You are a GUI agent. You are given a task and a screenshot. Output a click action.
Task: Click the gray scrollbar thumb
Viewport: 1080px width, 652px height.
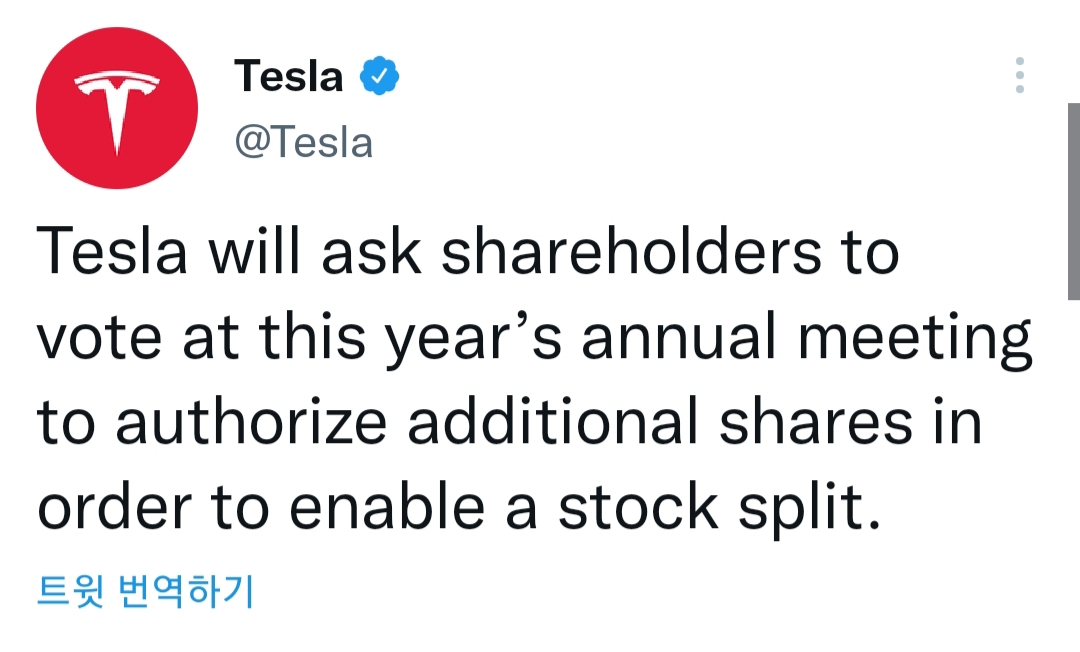coord(1073,200)
